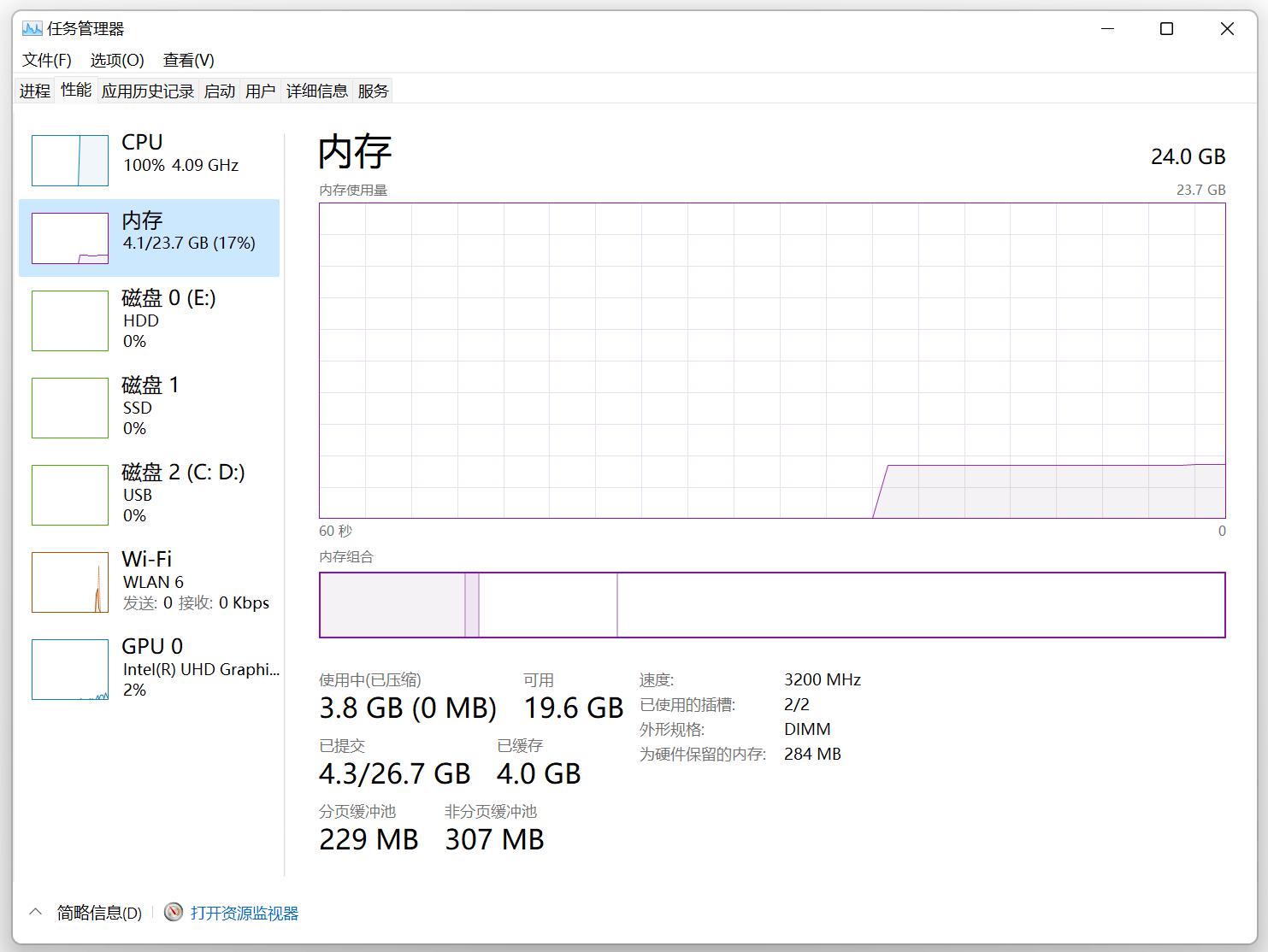Open the 选项(O) menu
This screenshot has width=1268, height=952.
pyautogui.click(x=117, y=60)
